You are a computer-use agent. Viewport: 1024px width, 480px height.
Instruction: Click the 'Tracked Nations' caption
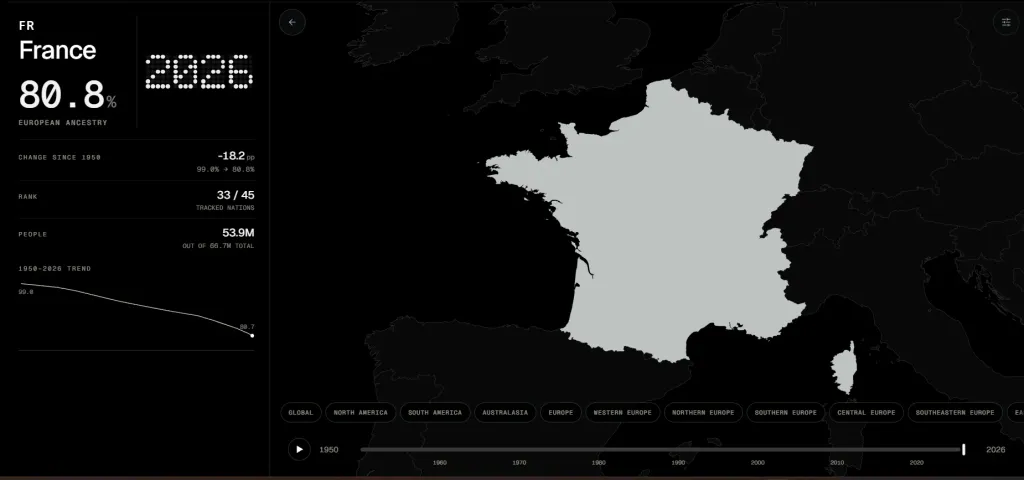(x=225, y=208)
